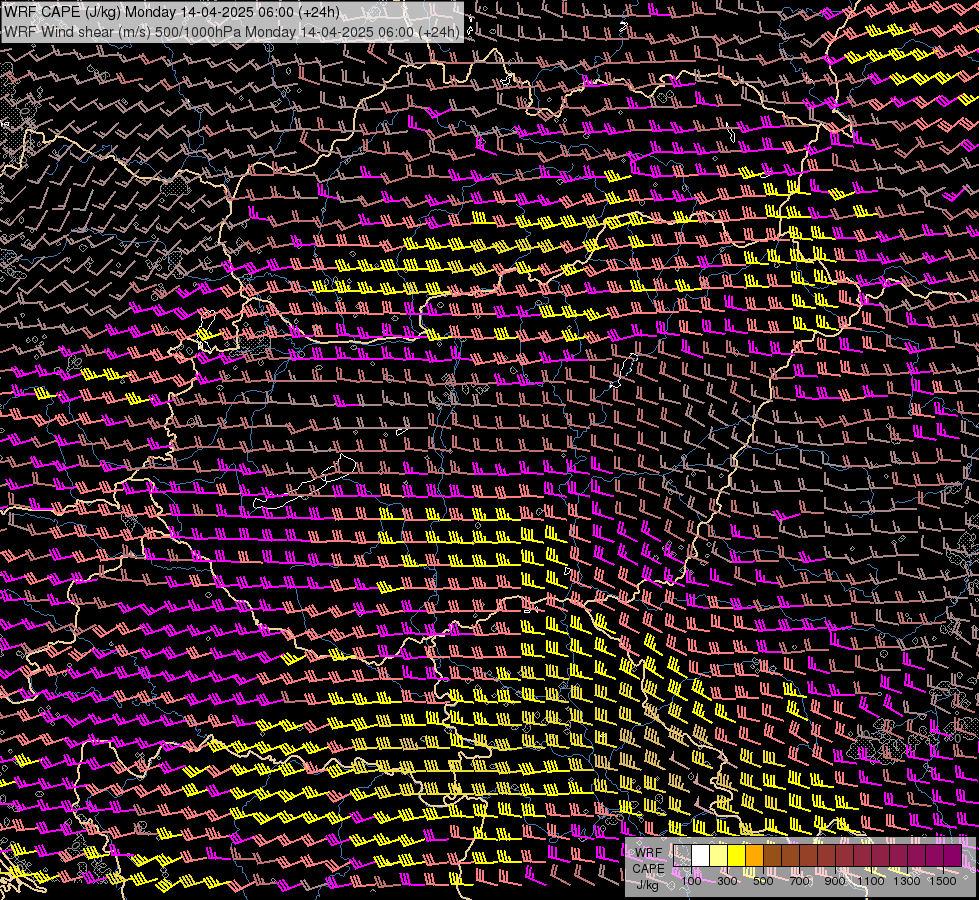Click the white CAPE legend swatch

pos(701,856)
